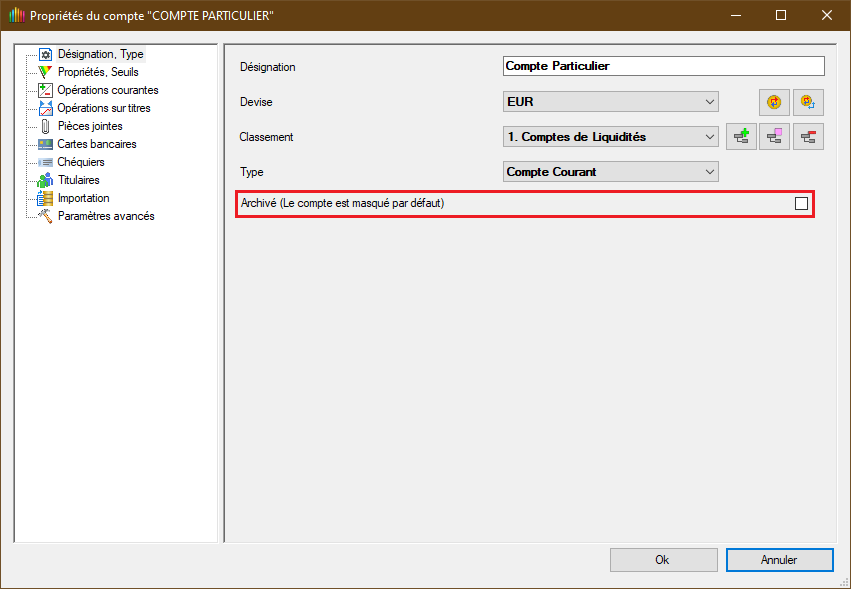
Task: Open the Type dropdown showing Compte Courant
Action: (x=611, y=172)
